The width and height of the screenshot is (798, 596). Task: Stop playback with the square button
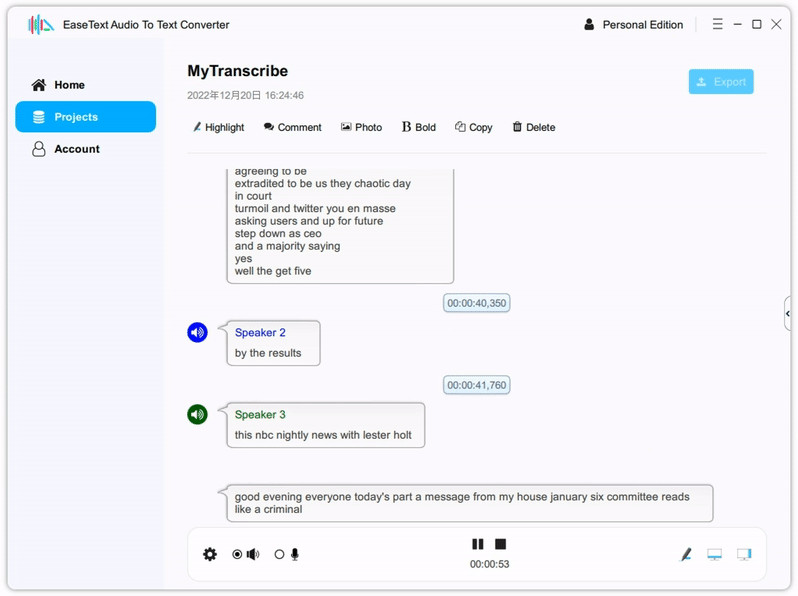pos(501,544)
